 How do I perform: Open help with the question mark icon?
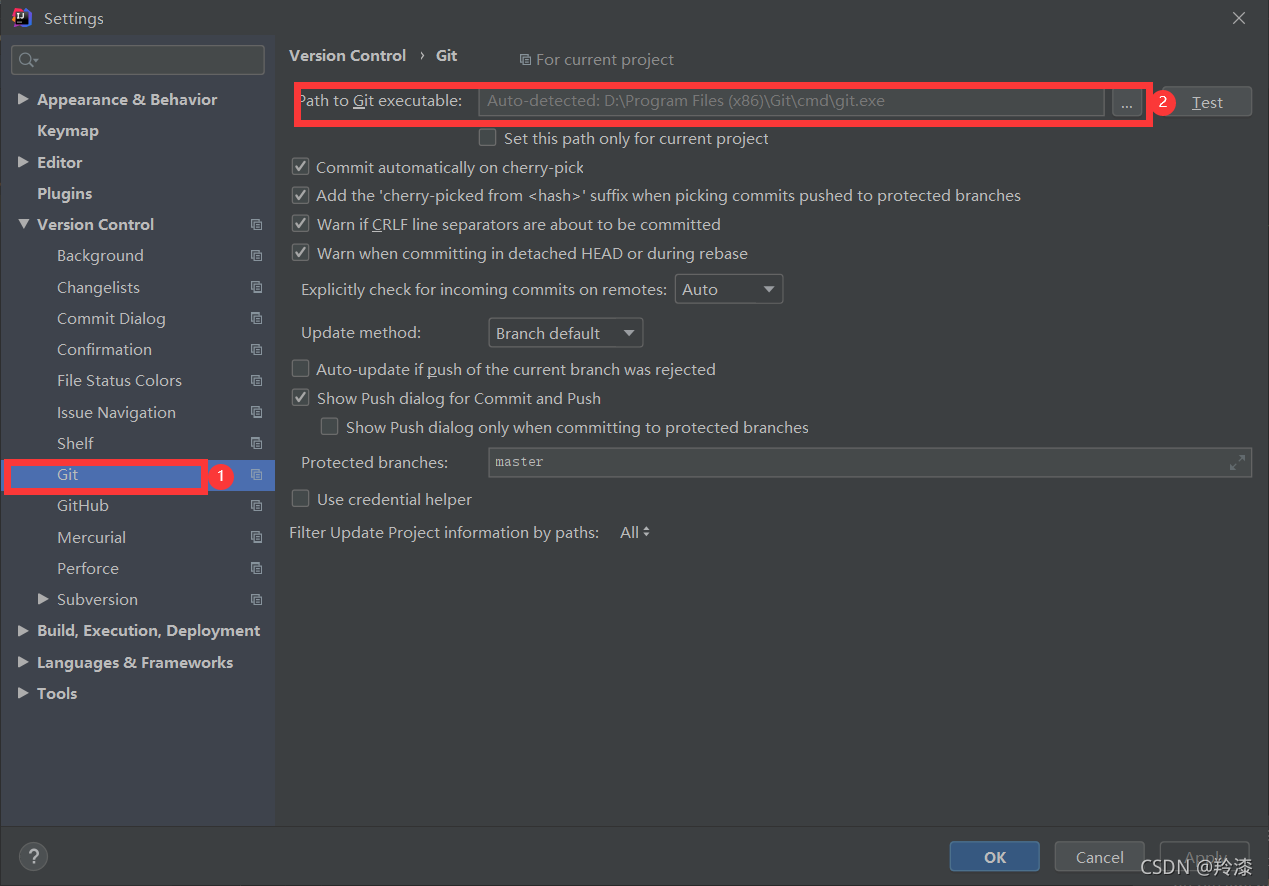click(33, 857)
